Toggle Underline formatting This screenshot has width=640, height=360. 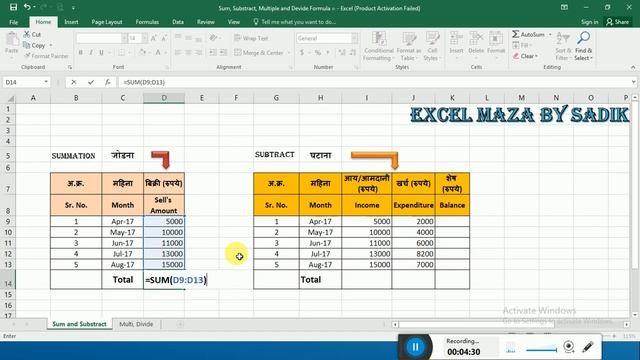tap(101, 52)
